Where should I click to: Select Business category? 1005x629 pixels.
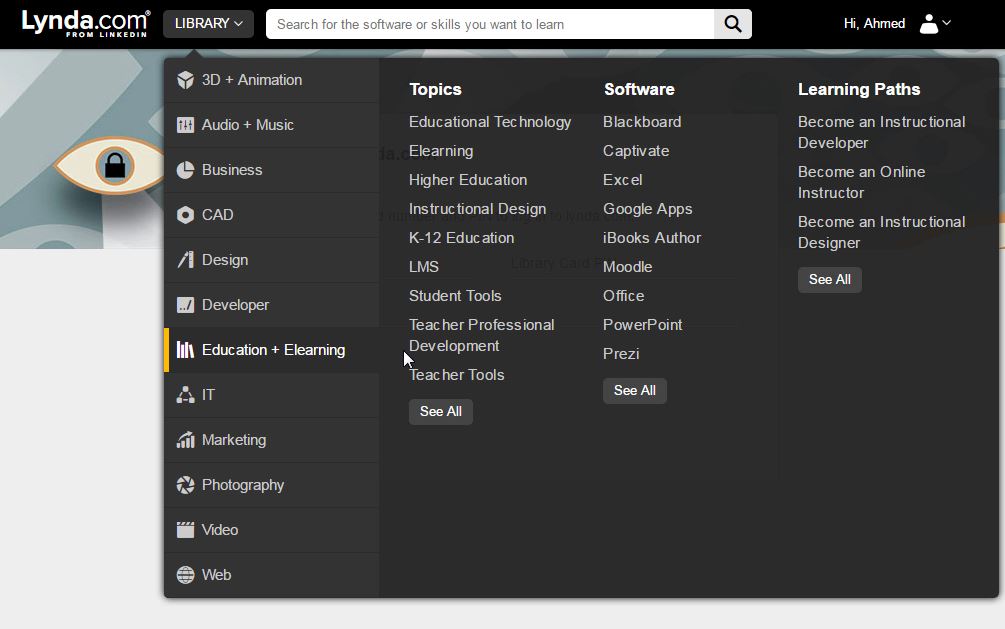pyautogui.click(x=272, y=170)
